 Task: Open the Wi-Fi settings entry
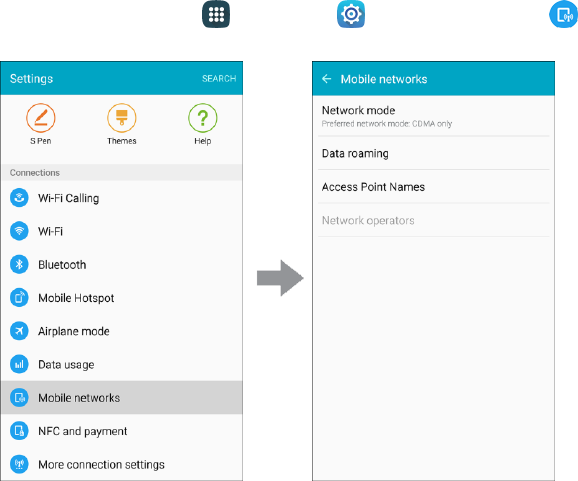pyautogui.click(x=122, y=231)
